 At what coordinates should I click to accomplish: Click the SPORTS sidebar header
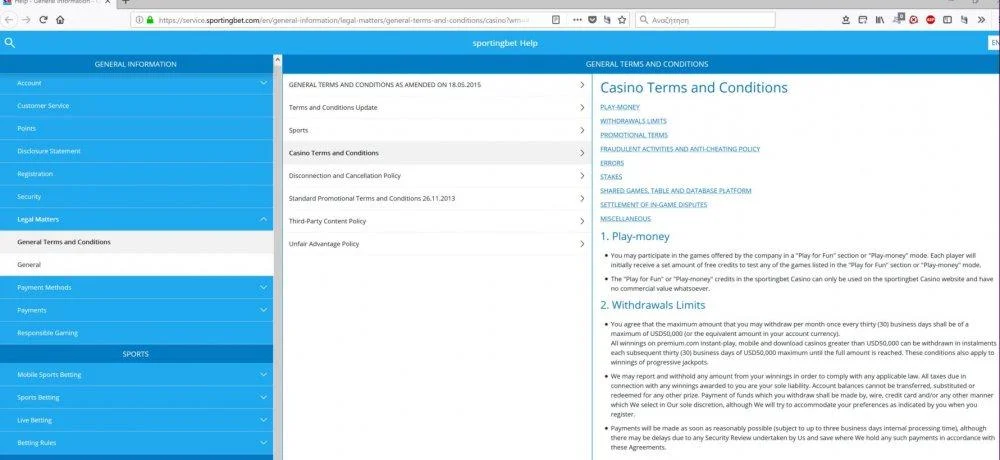[x=136, y=354]
